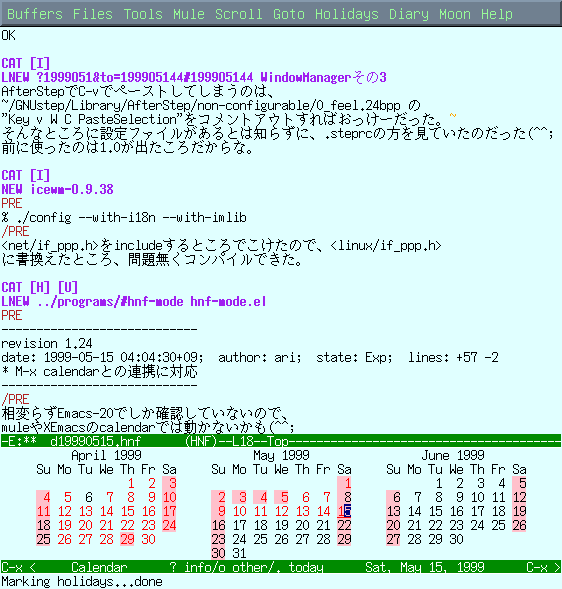Select April 30 in the calendar

click(148, 539)
